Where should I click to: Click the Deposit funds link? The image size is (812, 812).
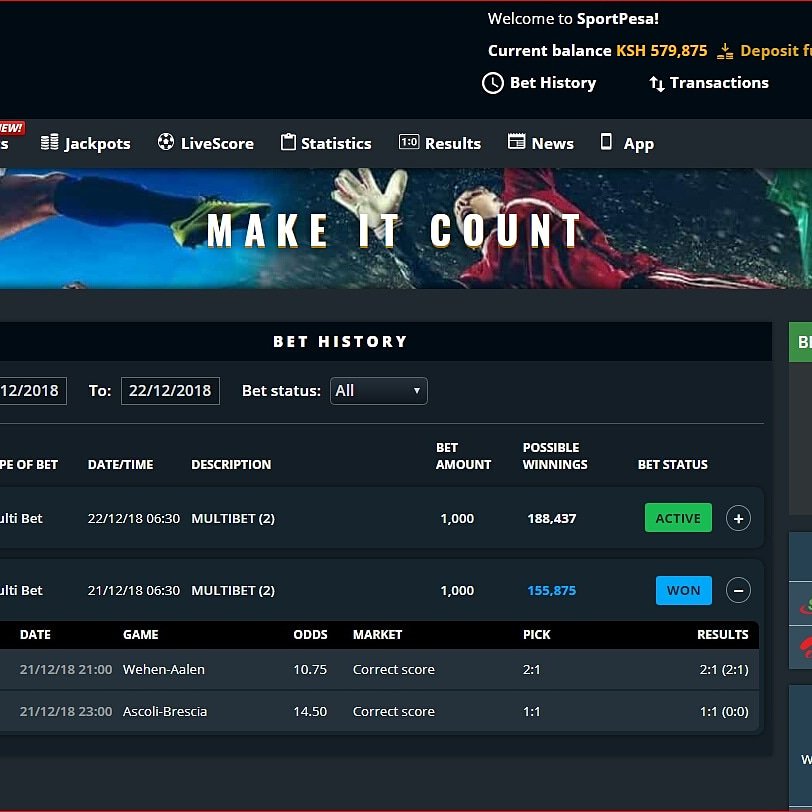point(764,51)
